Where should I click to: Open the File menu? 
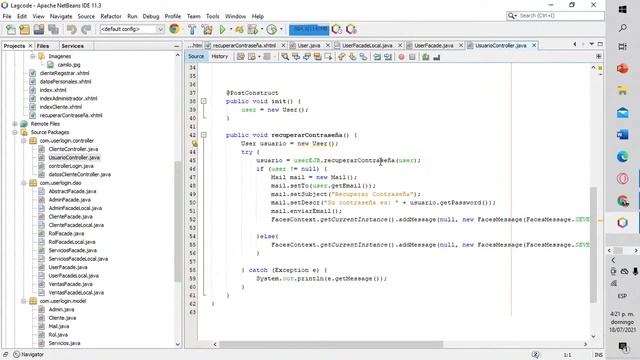pyautogui.click(x=7, y=16)
